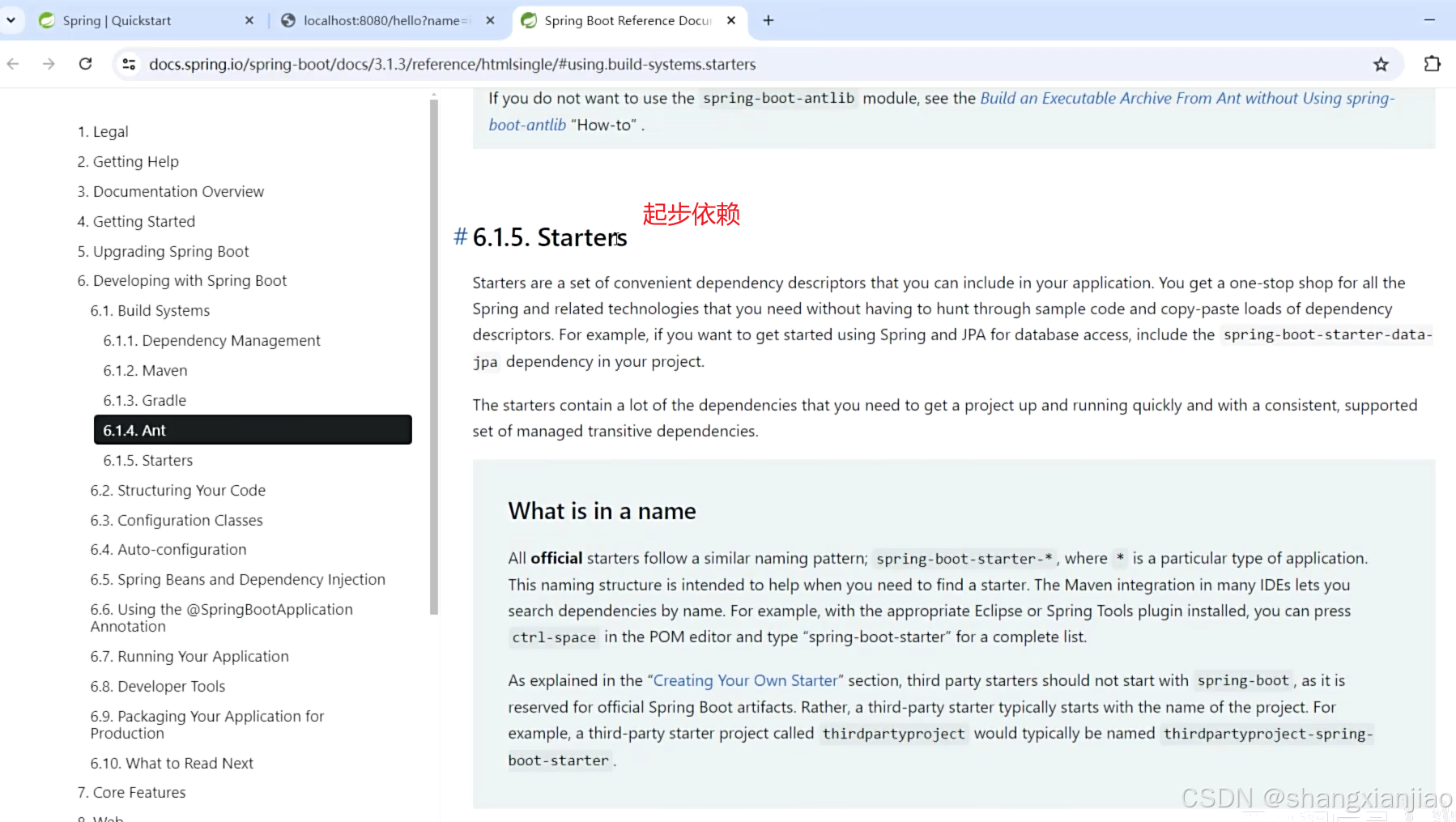Image resolution: width=1456 pixels, height=822 pixels.
Task: Click the spring-boot-starter-* code text
Action: (964, 558)
